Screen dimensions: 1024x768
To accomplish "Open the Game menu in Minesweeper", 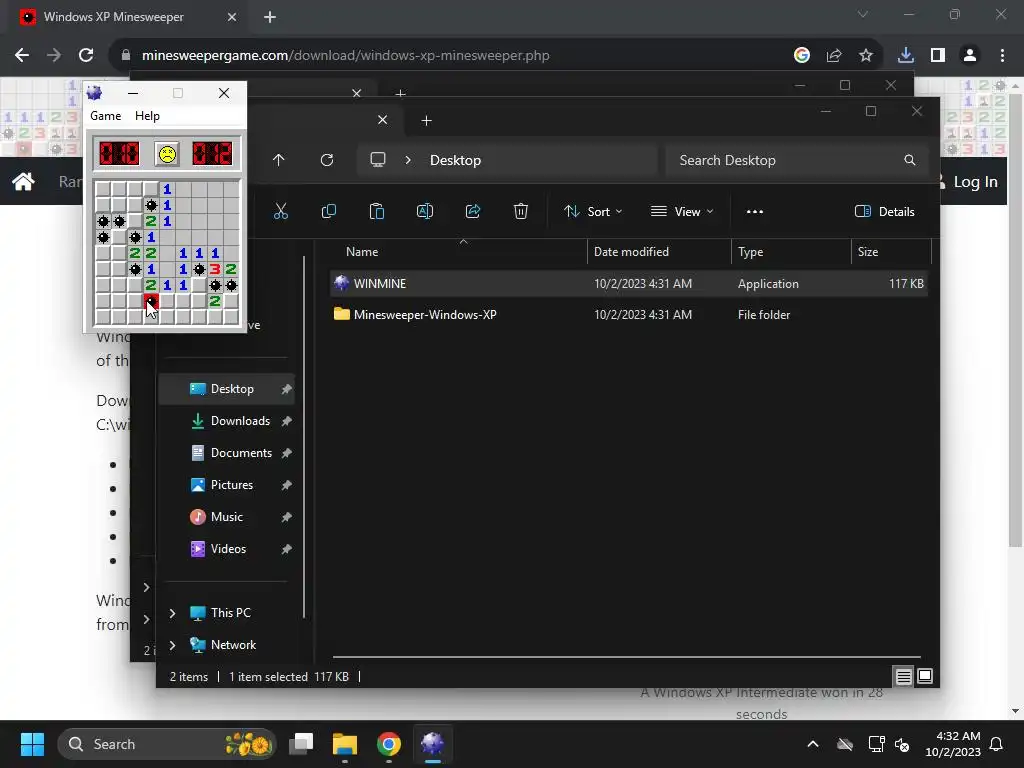I will coord(105,116).
